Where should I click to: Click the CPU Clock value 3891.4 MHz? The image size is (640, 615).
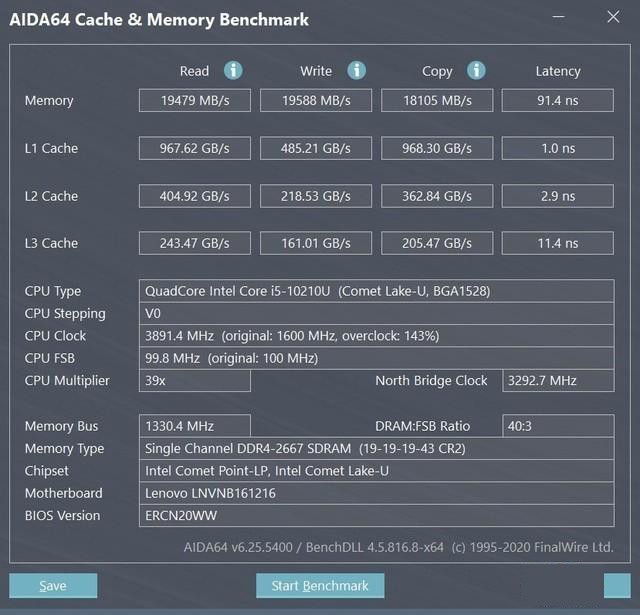[377, 336]
